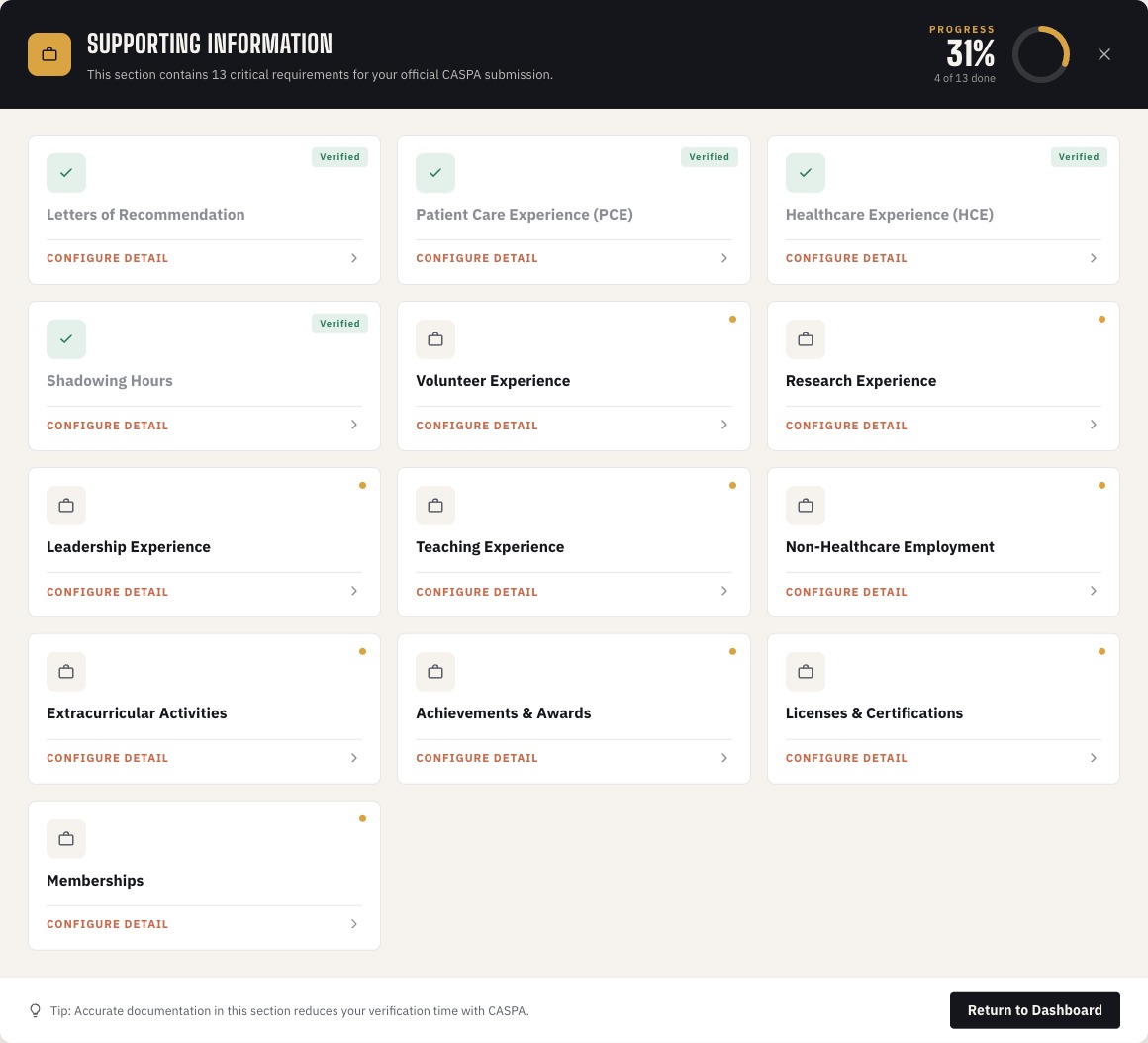
Task: Click the '4 of 13 done' text
Action: point(964,78)
